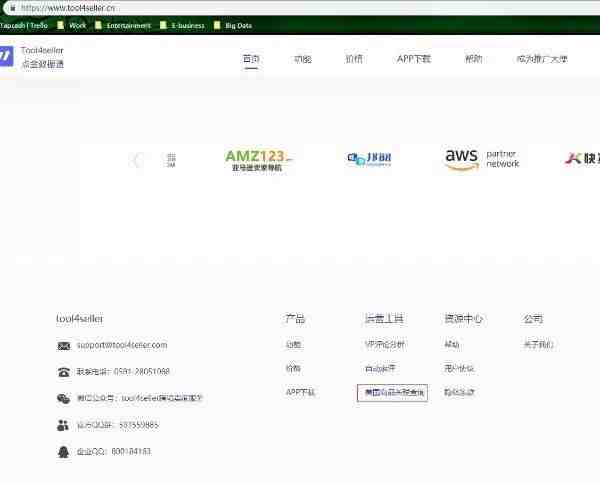This screenshot has width=600, height=483.
Task: Click the highlighted red-boxed footer tool link
Action: (x=391, y=393)
